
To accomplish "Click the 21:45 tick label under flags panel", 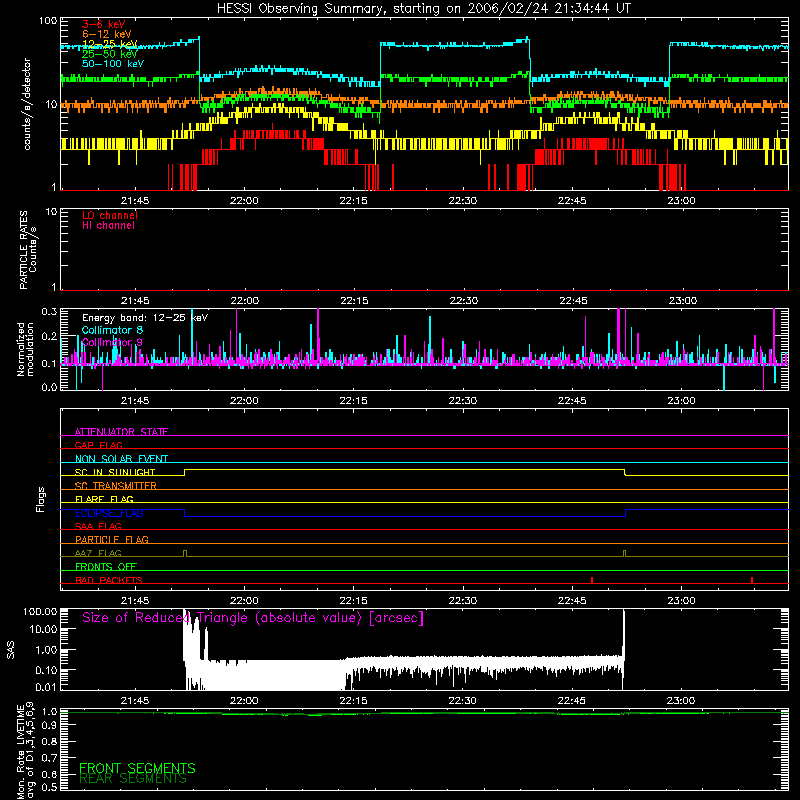I will point(135,601).
